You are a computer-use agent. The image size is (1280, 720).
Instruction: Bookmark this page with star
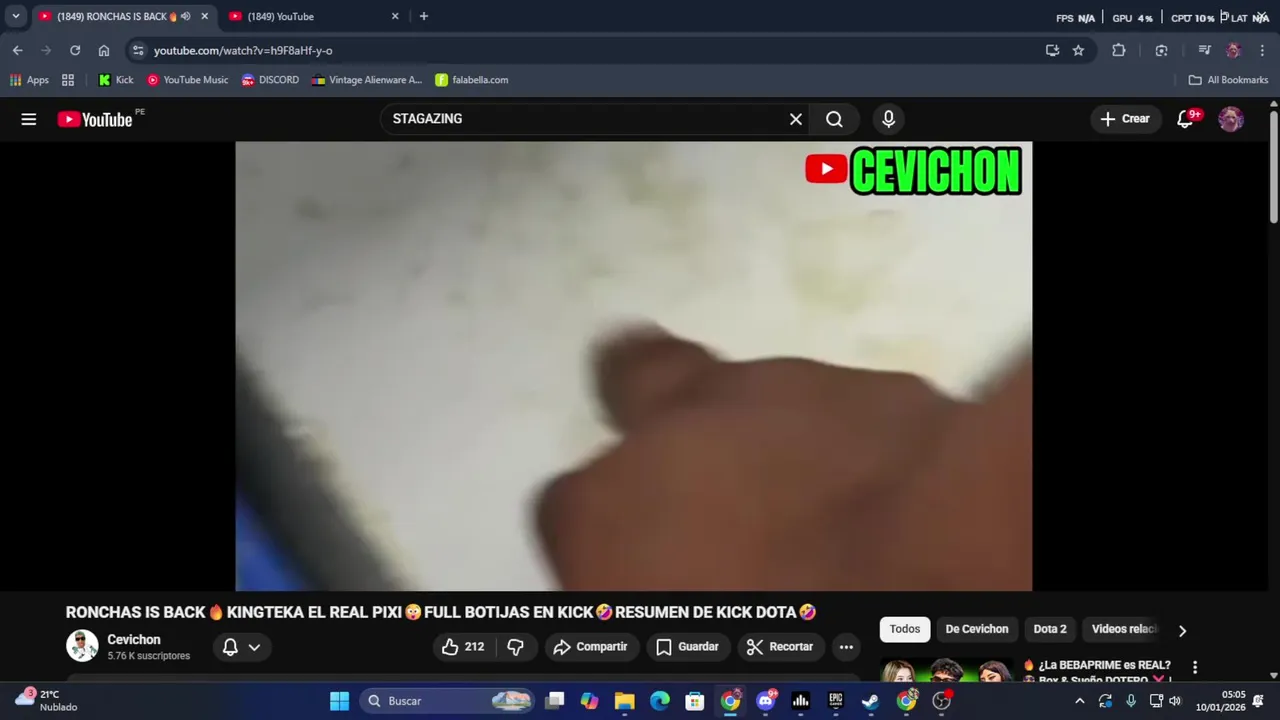pos(1078,50)
